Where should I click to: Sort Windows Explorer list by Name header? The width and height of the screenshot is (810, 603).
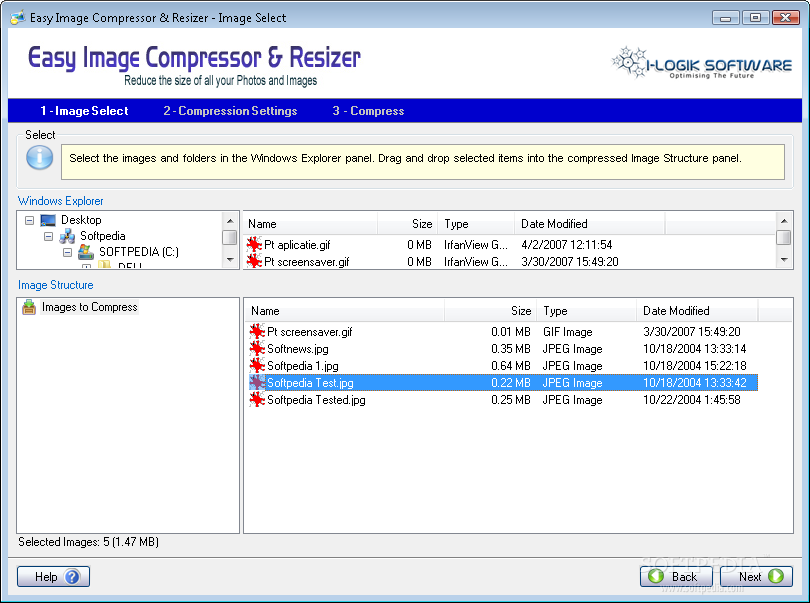coord(310,224)
